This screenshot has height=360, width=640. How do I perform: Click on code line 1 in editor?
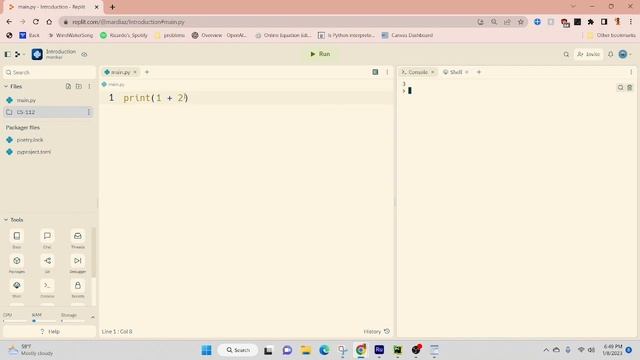246,98
